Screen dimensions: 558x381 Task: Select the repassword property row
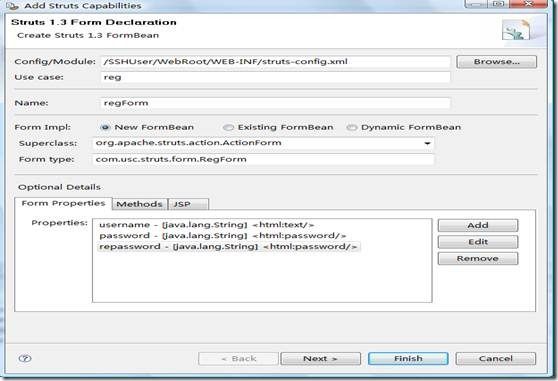click(x=228, y=247)
